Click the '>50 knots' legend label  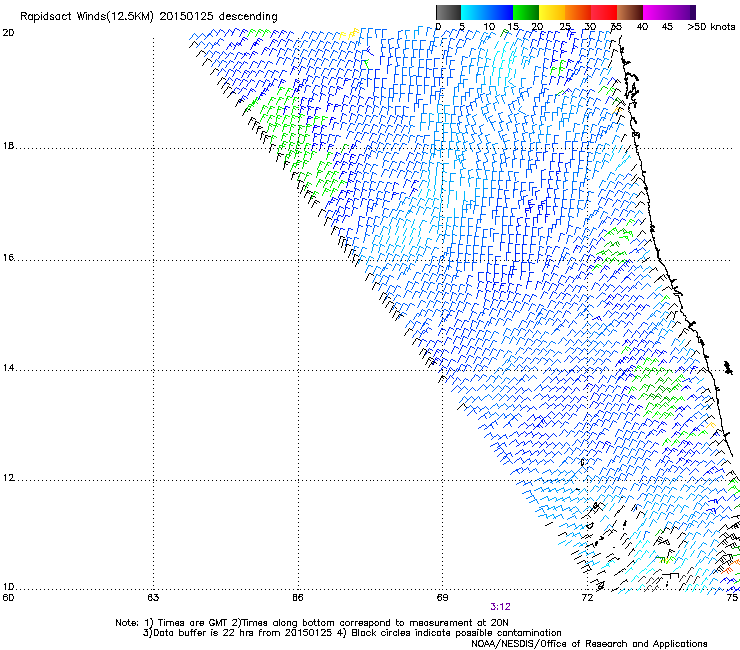coord(711,27)
